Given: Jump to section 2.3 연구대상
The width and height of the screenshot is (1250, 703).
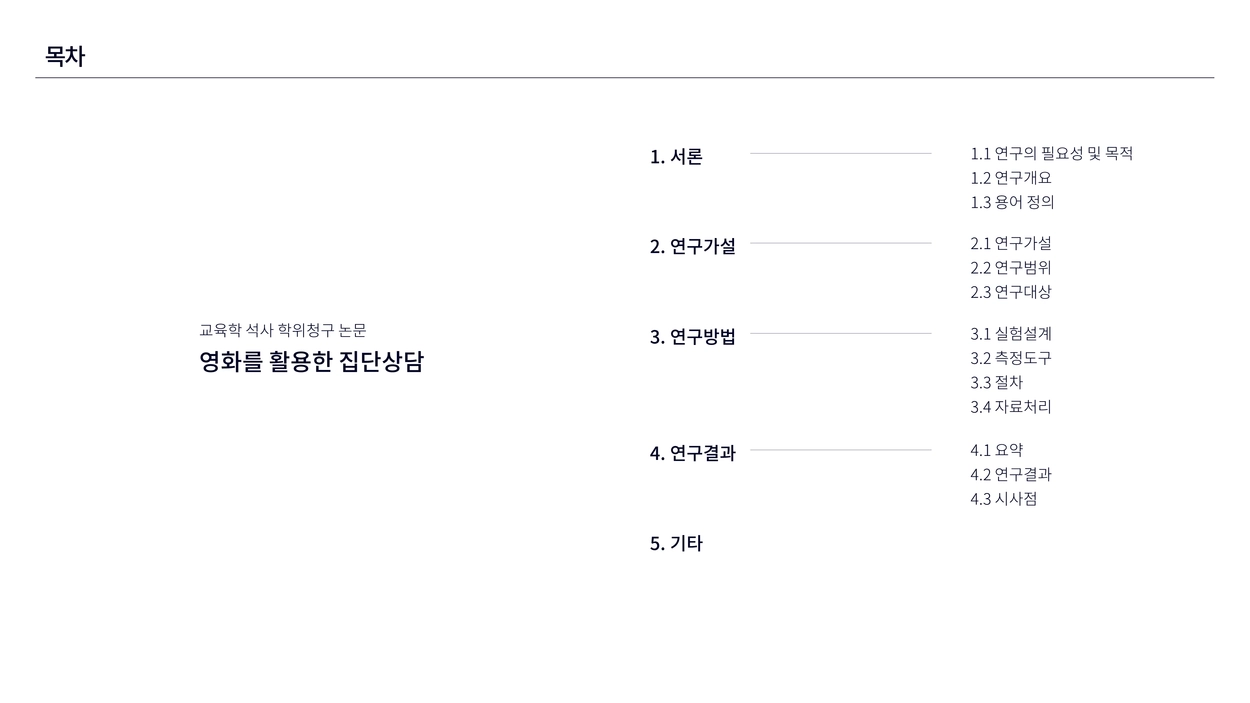Looking at the screenshot, I should click(1011, 292).
